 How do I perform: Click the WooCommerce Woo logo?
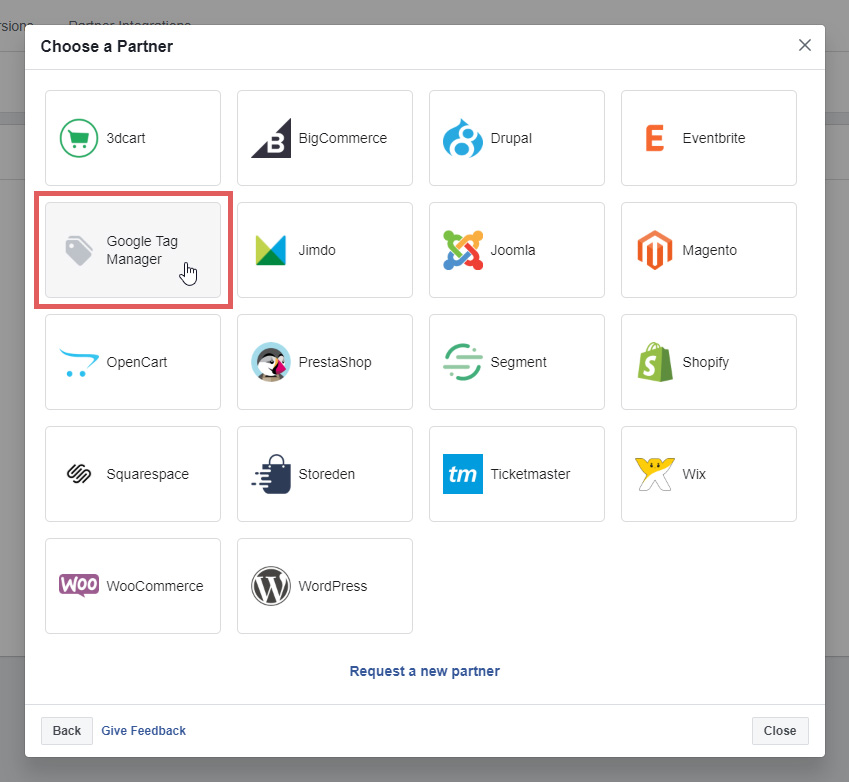pos(79,585)
